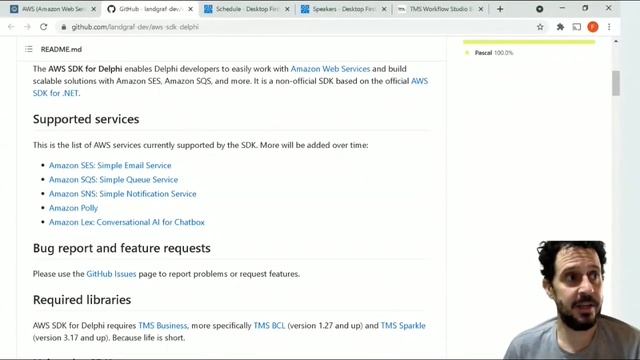Close the Speakers tab
The image size is (640, 360).
(x=384, y=9)
